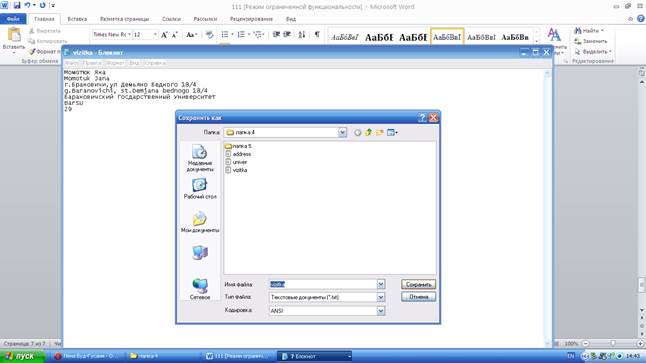Select the vizitka file in the list
Screen dimensions: 646x363
point(236,170)
